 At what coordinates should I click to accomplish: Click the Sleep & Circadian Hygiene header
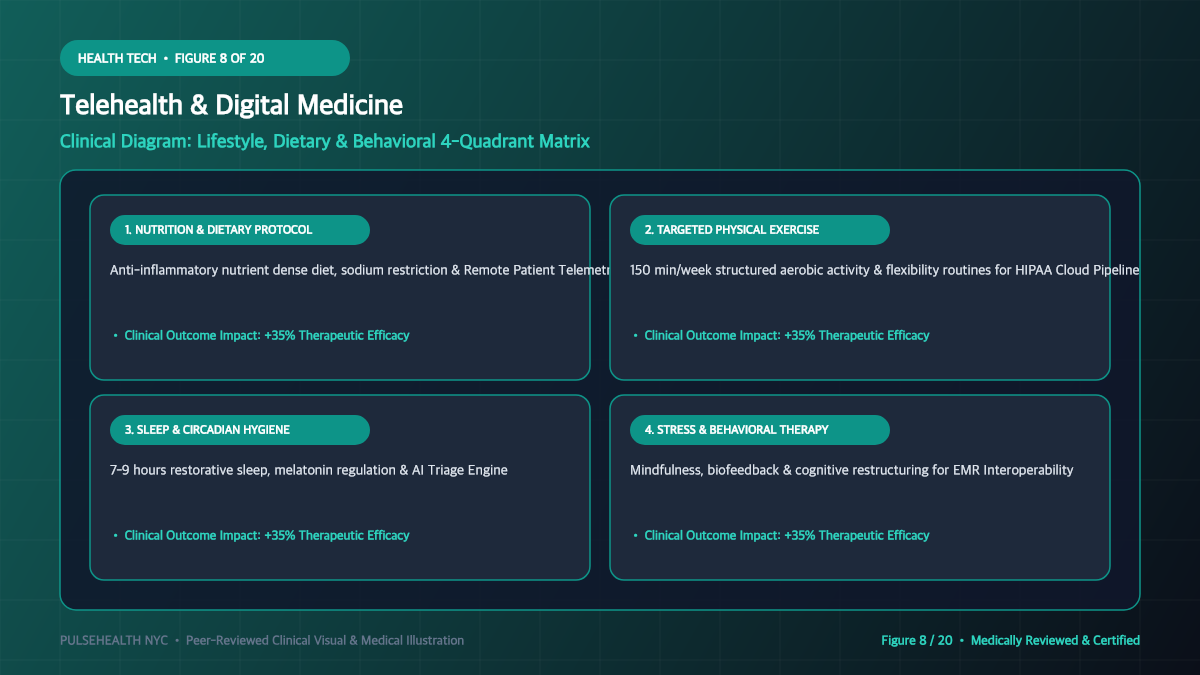pyautogui.click(x=240, y=430)
